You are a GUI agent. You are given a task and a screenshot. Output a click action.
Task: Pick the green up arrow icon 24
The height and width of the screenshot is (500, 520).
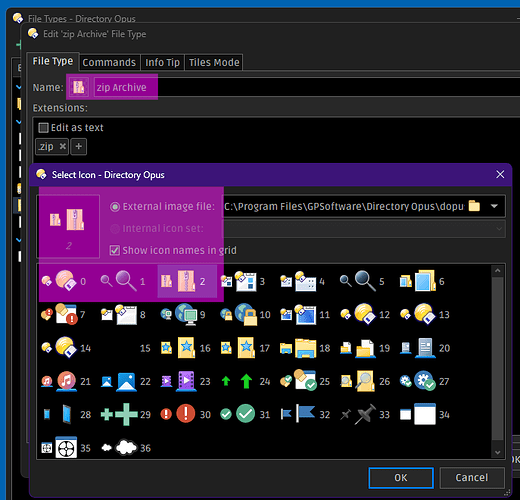pyautogui.click(x=246, y=381)
